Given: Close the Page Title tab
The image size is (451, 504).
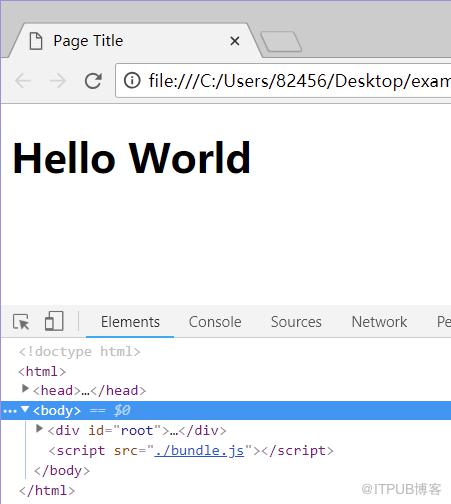Looking at the screenshot, I should (235, 41).
